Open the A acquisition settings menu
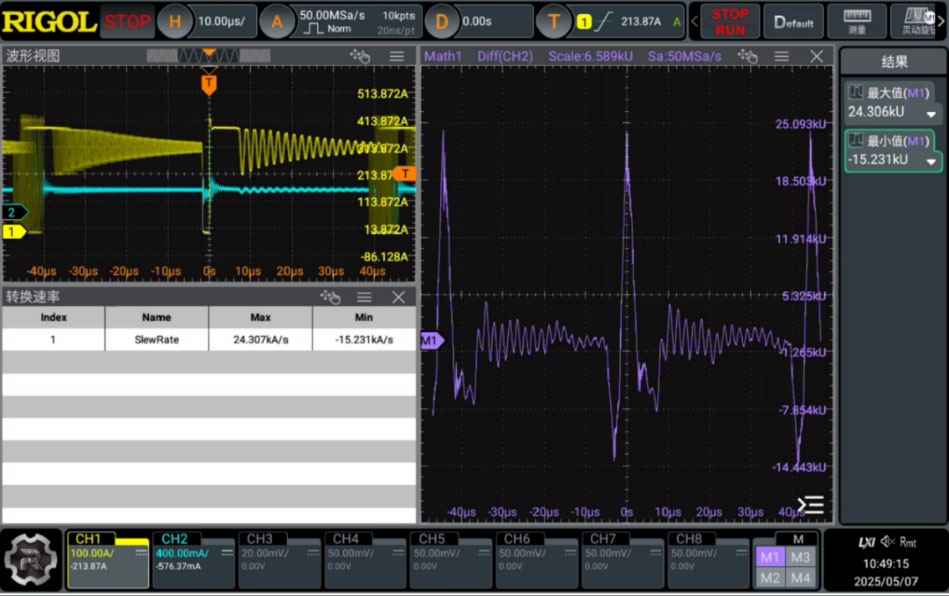Image resolution: width=949 pixels, height=596 pixels. pyautogui.click(x=339, y=21)
